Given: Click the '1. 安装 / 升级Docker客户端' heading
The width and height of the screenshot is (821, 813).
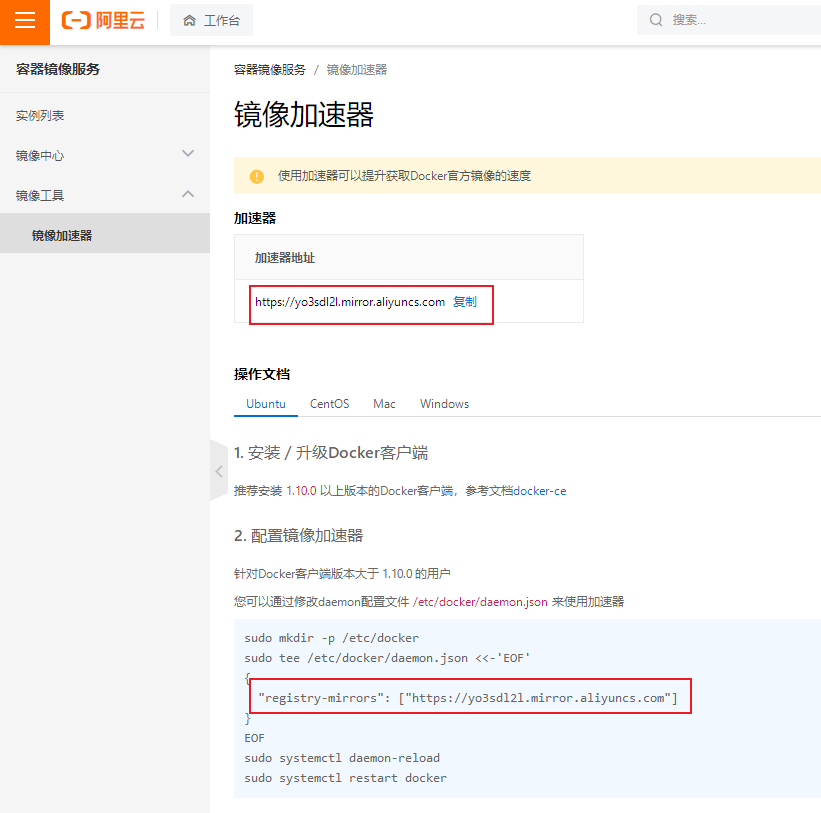Looking at the screenshot, I should pyautogui.click(x=331, y=452).
